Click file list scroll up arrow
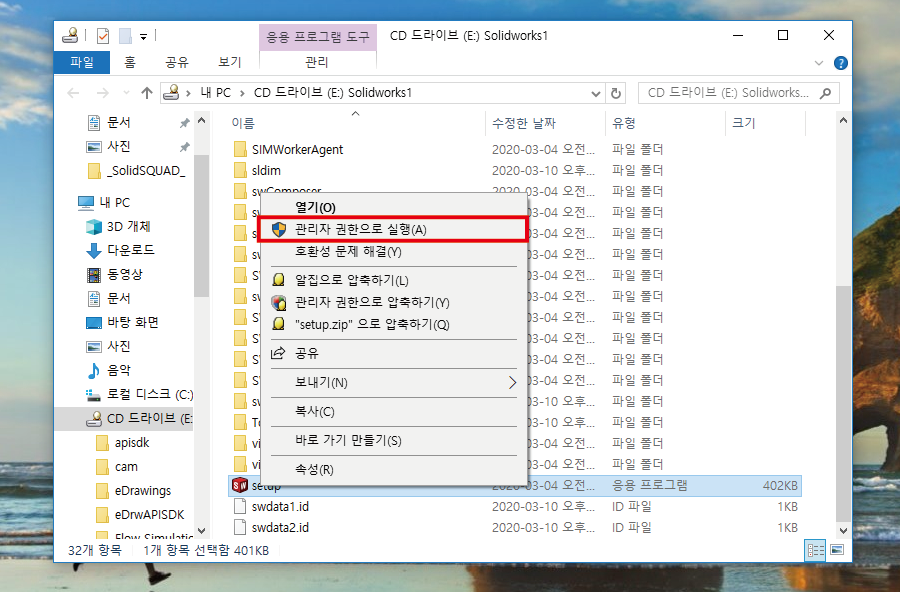The height and width of the screenshot is (592, 900). 843,121
